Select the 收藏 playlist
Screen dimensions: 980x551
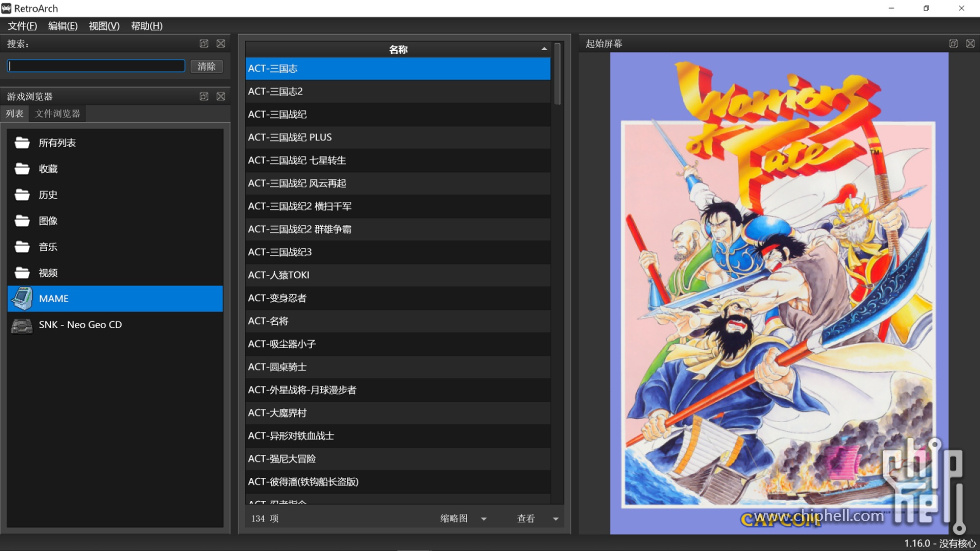click(x=115, y=169)
